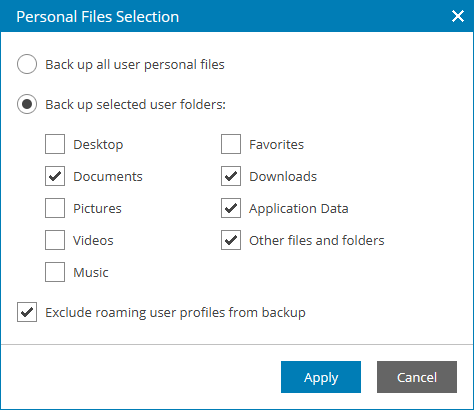Close the Personal Files Selection dialog
This screenshot has width=474, height=410.
click(x=458, y=16)
